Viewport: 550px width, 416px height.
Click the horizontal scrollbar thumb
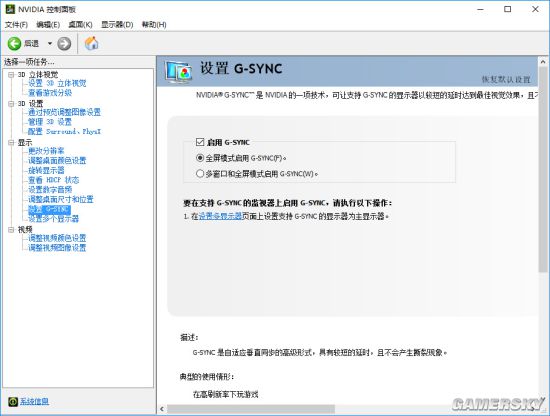251,409
